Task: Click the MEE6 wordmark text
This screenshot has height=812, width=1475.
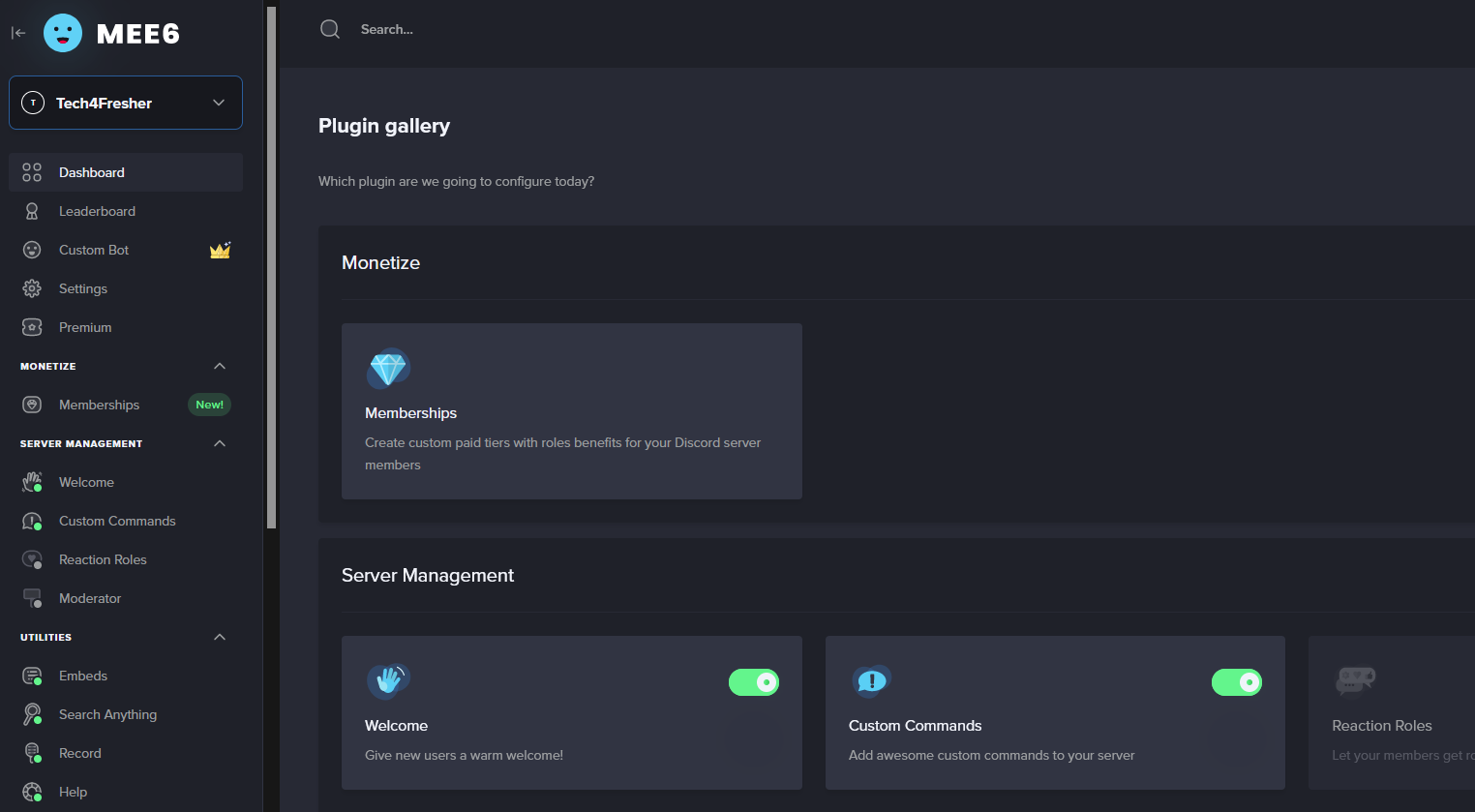Action: tap(138, 34)
